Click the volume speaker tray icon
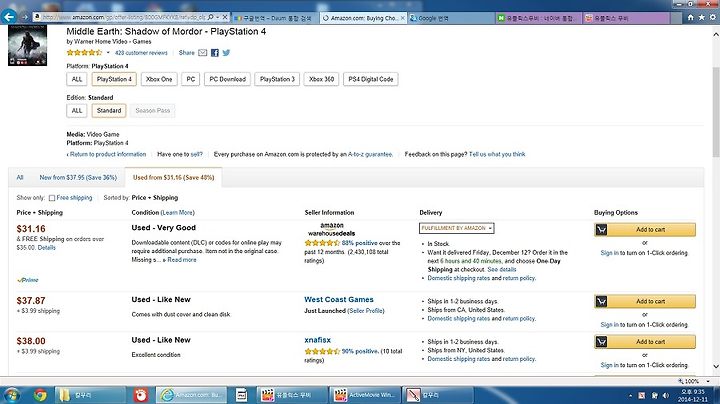Viewport: 720px width, 404px height. pyautogui.click(x=666, y=395)
